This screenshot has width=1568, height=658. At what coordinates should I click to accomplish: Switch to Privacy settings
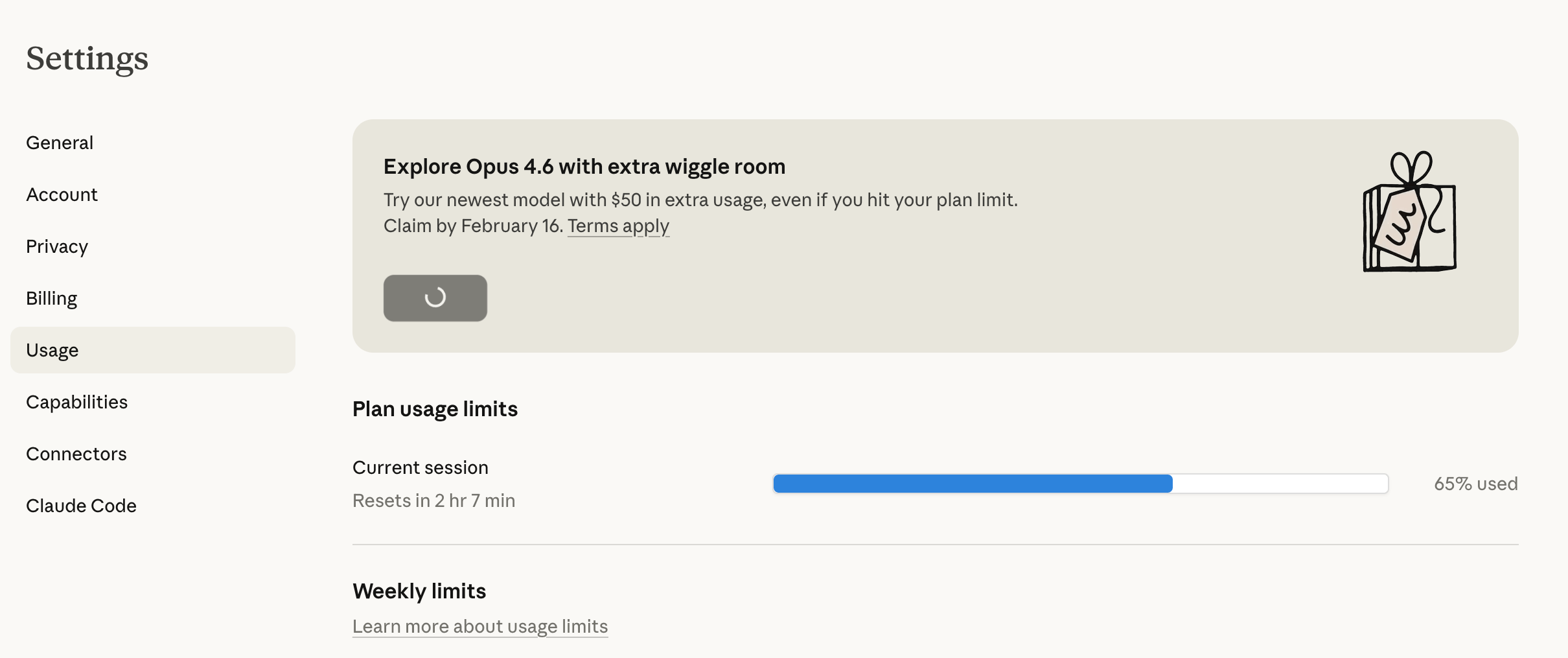[57, 246]
